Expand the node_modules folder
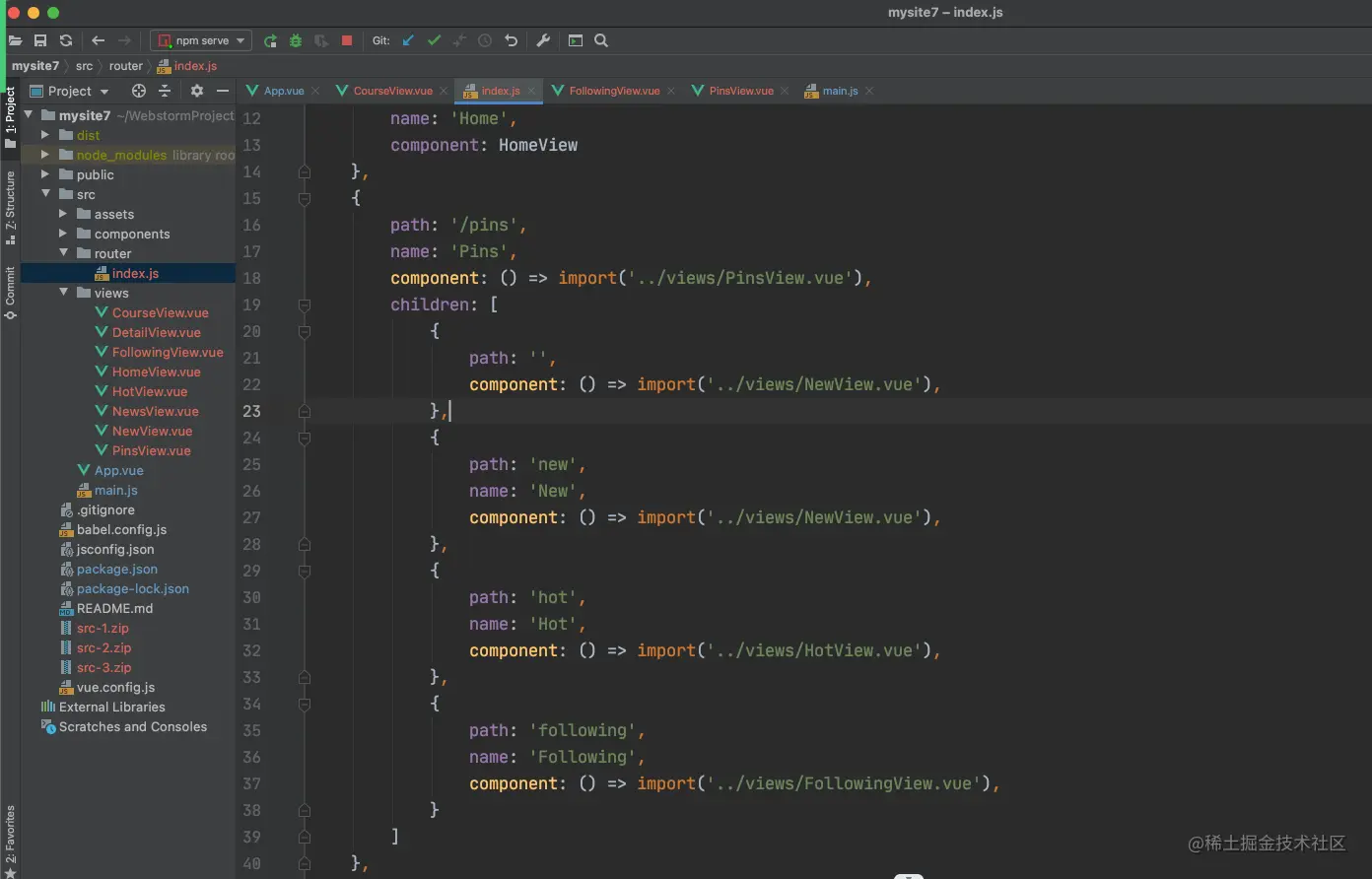Screen dimensions: 1372x879 (45, 155)
